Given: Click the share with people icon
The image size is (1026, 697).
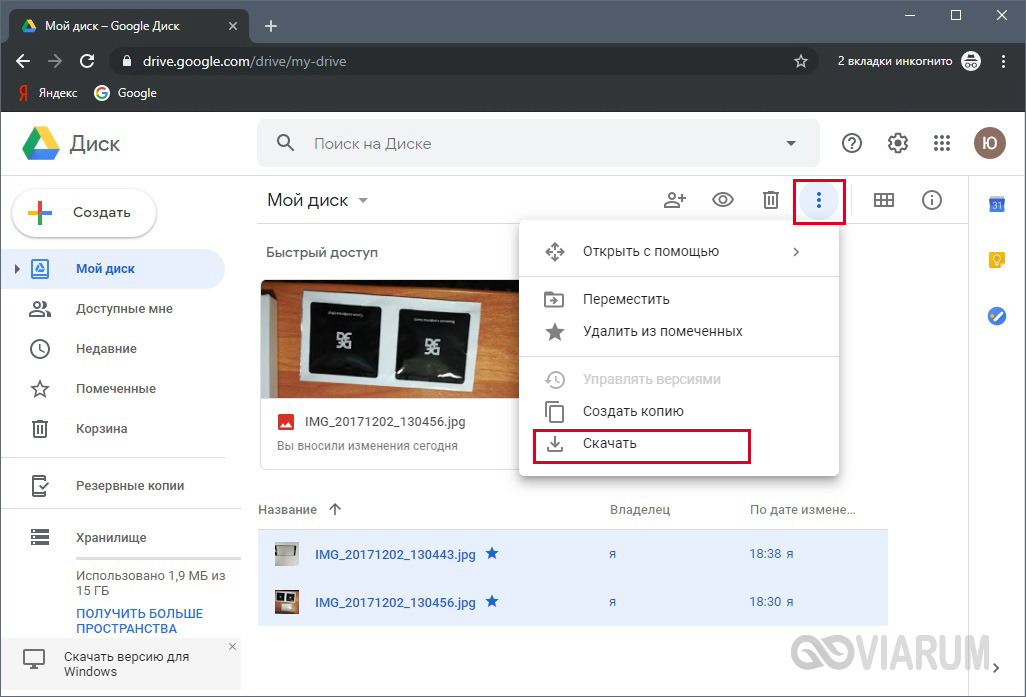Looking at the screenshot, I should coord(675,200).
